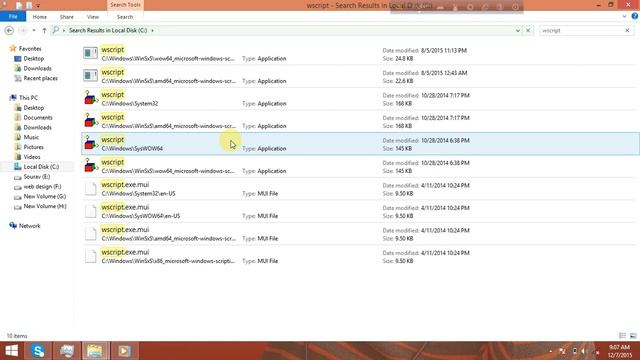Open media player taskbar icon
The height and width of the screenshot is (360, 640).
tap(124, 351)
